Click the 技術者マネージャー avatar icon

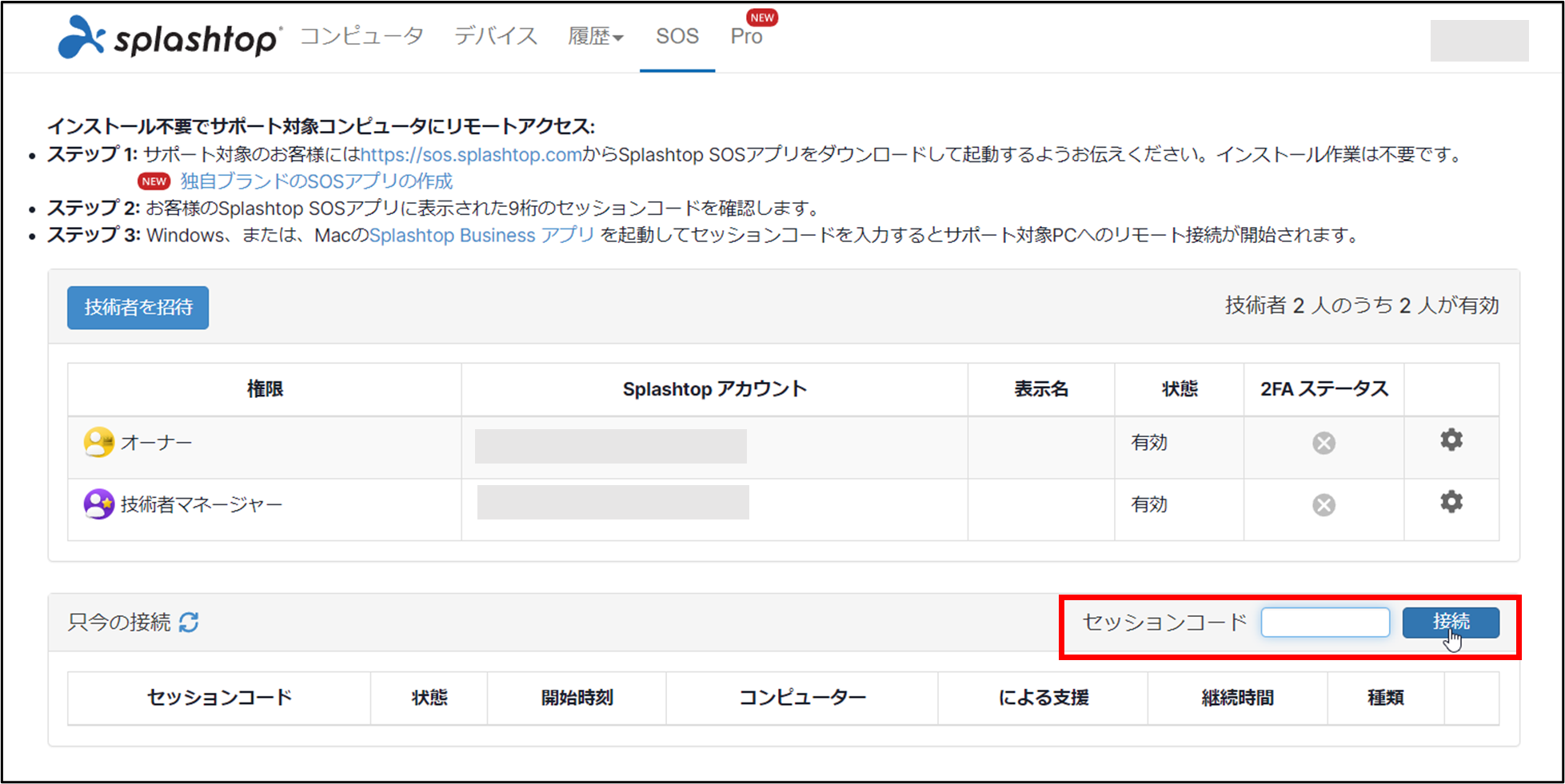point(98,503)
